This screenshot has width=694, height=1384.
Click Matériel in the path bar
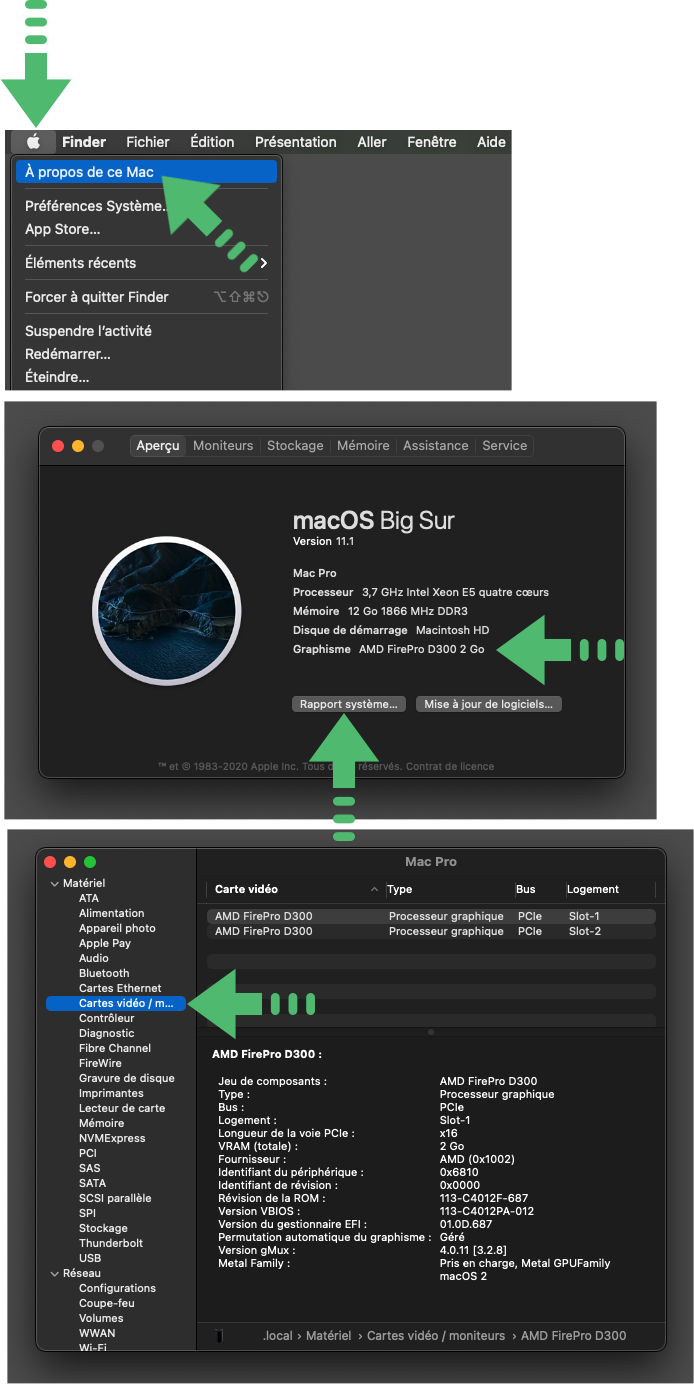tap(329, 1336)
